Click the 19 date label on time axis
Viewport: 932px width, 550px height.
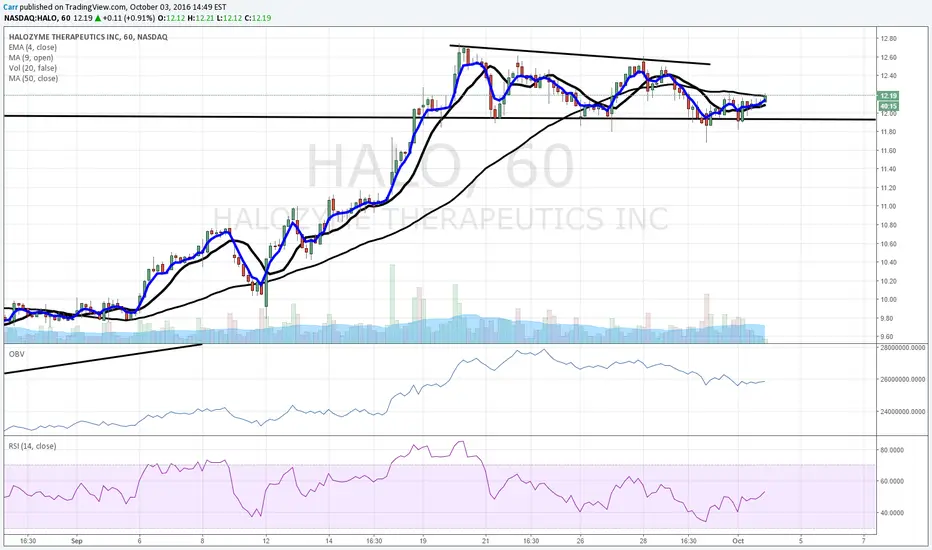423,541
